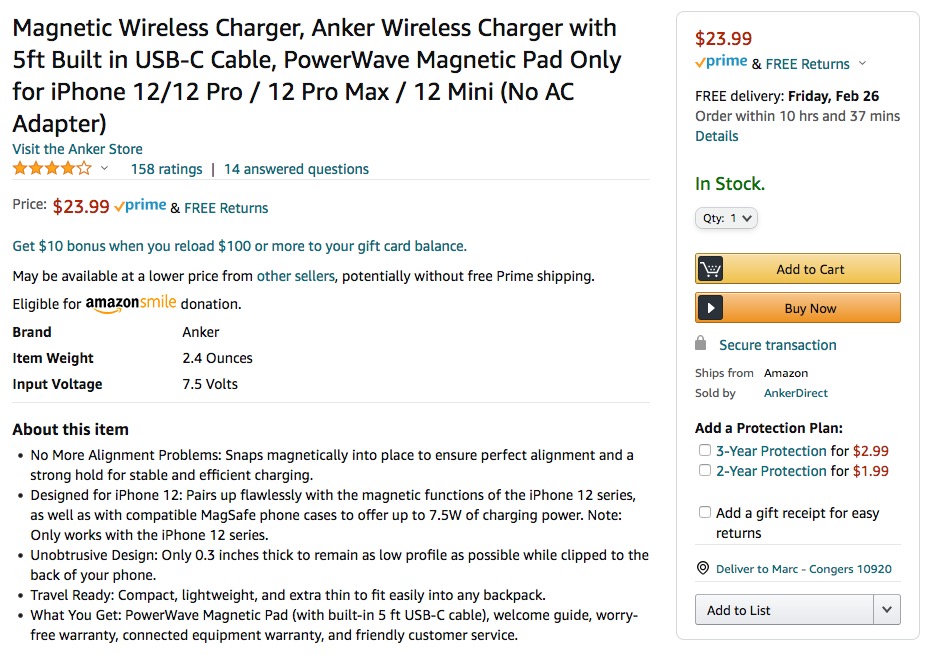Open the Qty quantity dropdown
This screenshot has width=944, height=655.
(726, 218)
